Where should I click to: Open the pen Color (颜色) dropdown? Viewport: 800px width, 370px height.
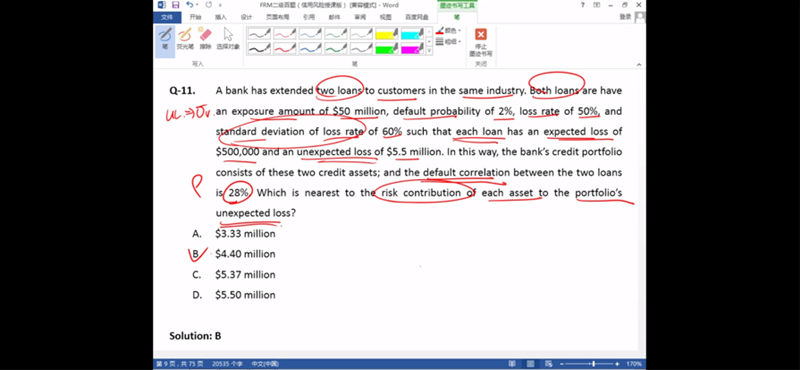448,31
